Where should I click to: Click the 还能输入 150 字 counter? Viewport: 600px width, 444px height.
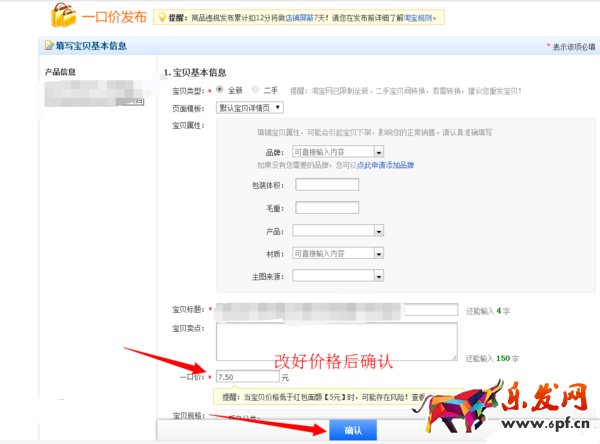point(492,358)
